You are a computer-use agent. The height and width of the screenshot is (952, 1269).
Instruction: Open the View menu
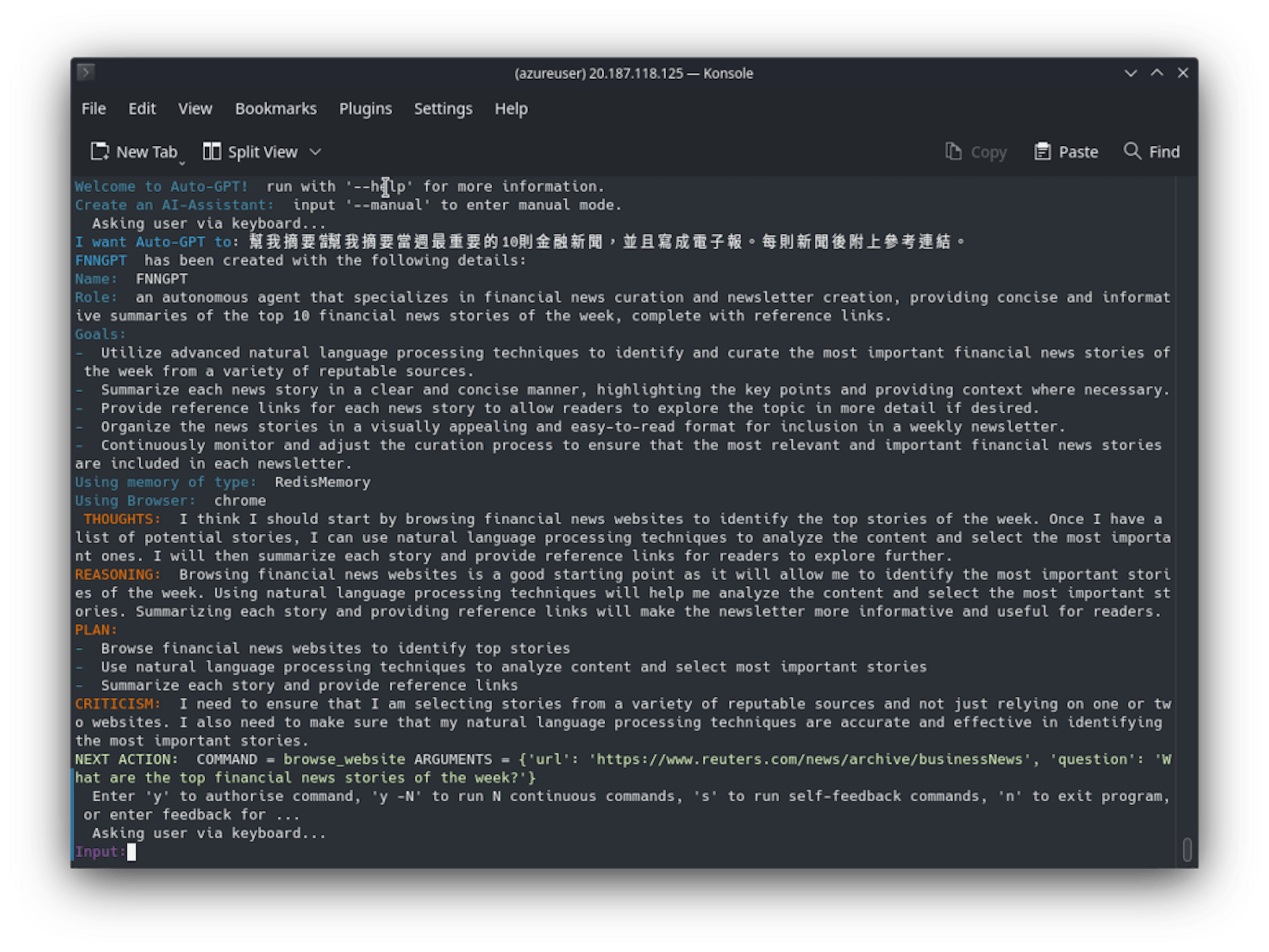point(195,109)
